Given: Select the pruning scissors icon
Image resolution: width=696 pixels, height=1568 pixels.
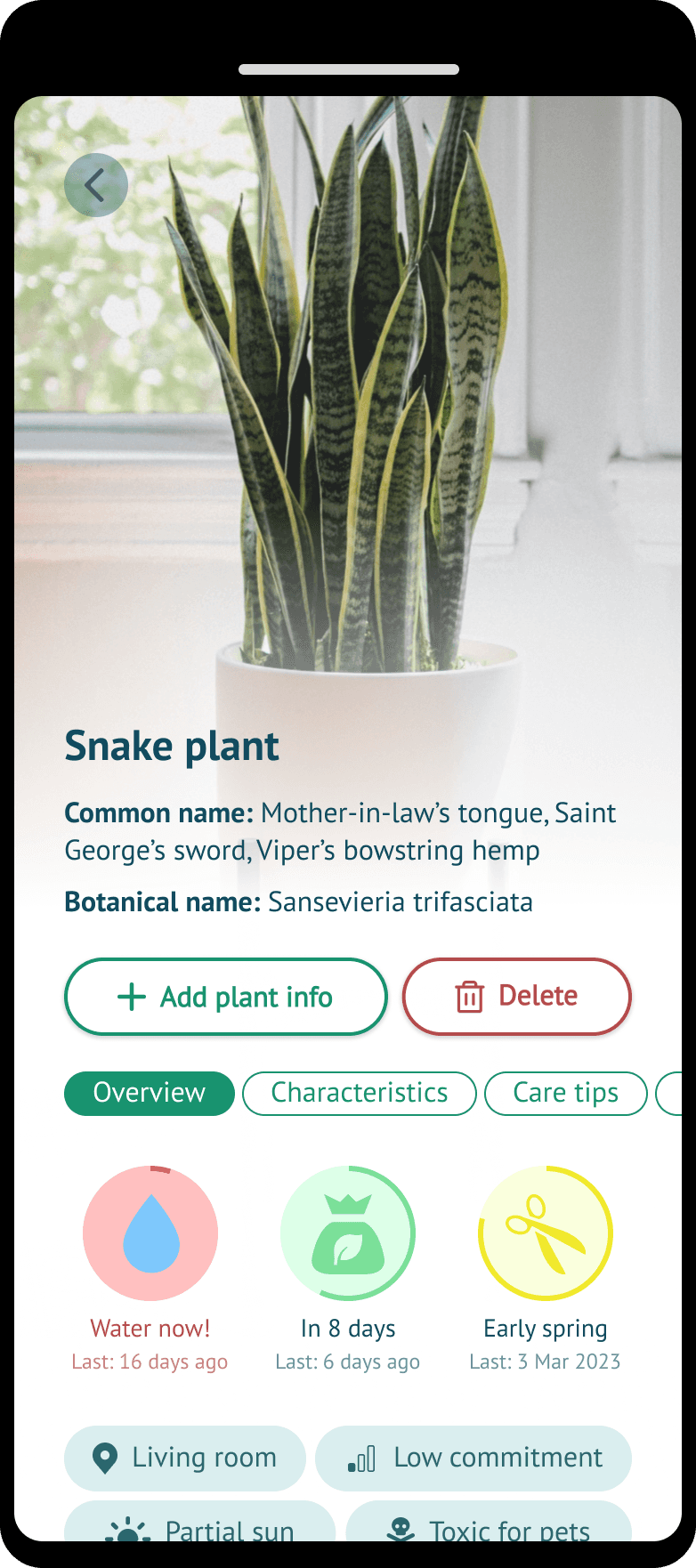Looking at the screenshot, I should point(546,1233).
